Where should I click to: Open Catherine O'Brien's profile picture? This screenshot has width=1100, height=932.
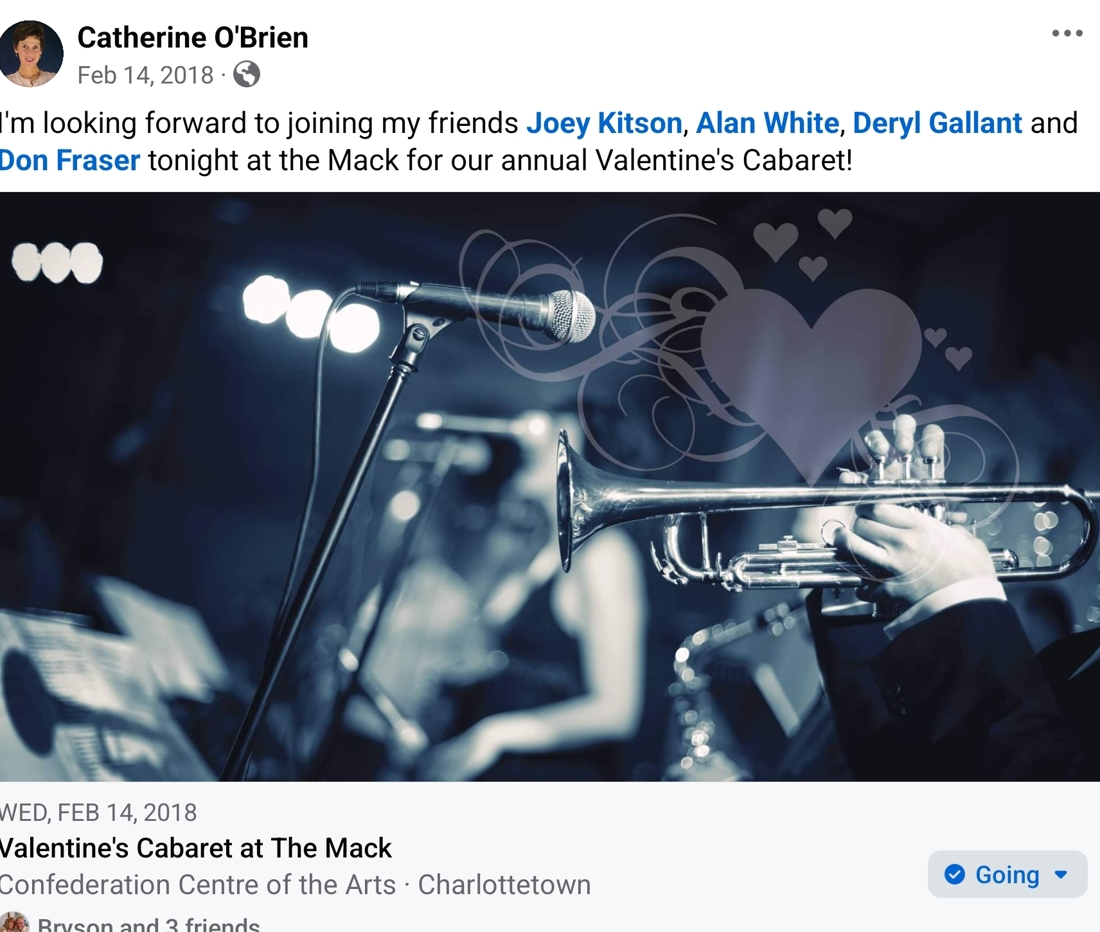click(x=31, y=54)
